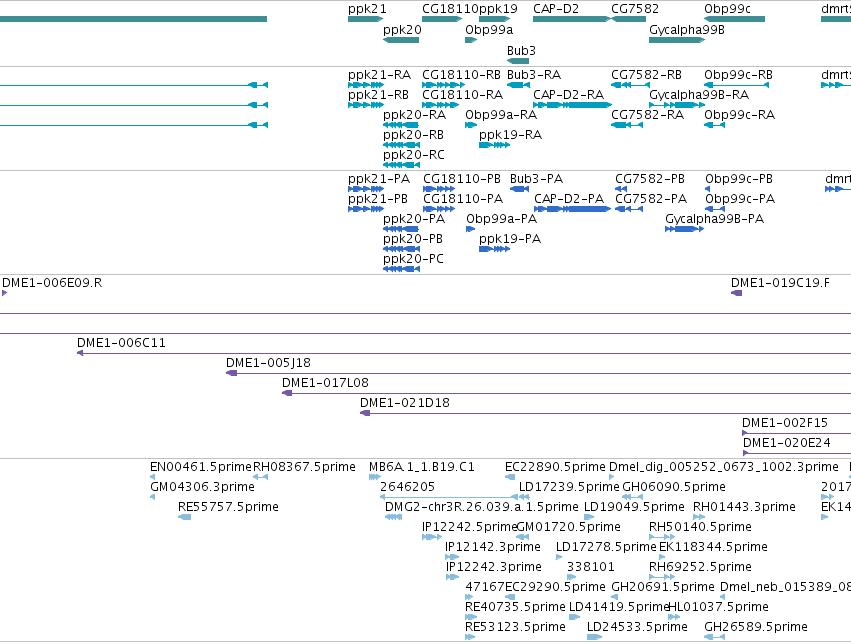Click the Obp99a gene label
851x642 pixels.
coord(489,30)
